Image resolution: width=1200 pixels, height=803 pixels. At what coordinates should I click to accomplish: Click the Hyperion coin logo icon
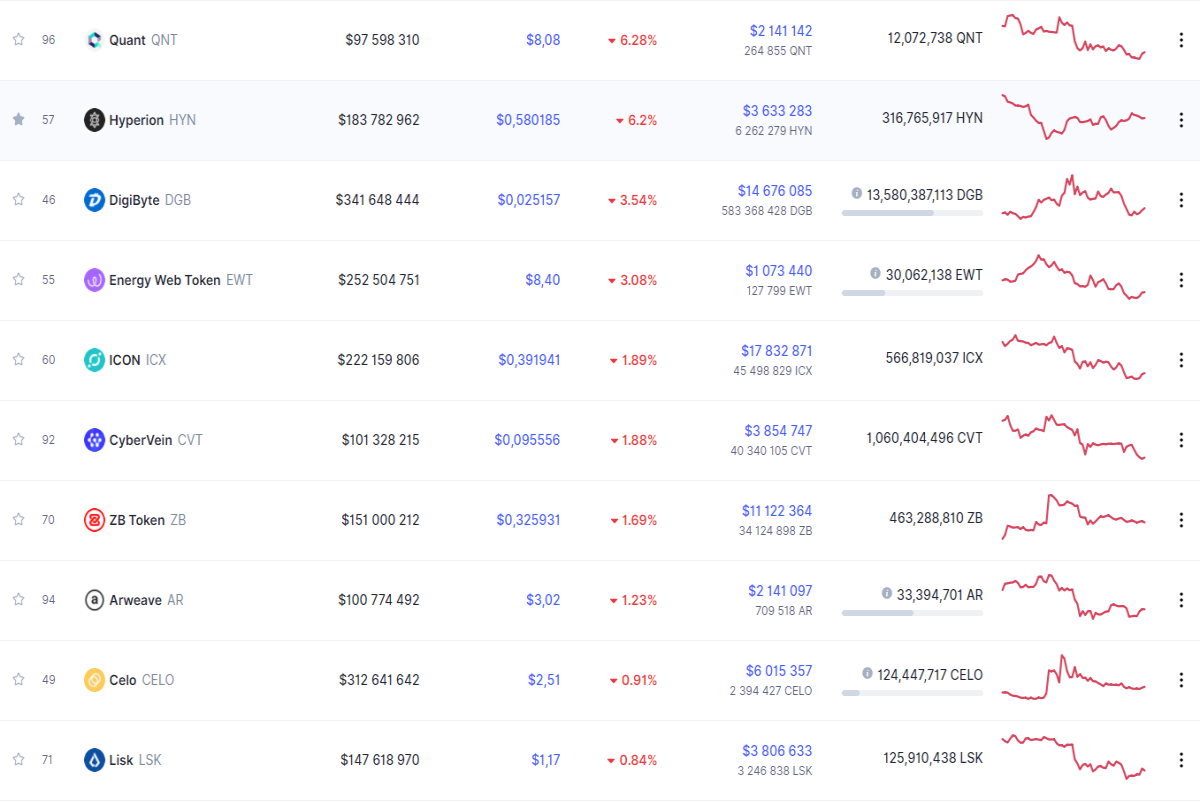click(94, 120)
